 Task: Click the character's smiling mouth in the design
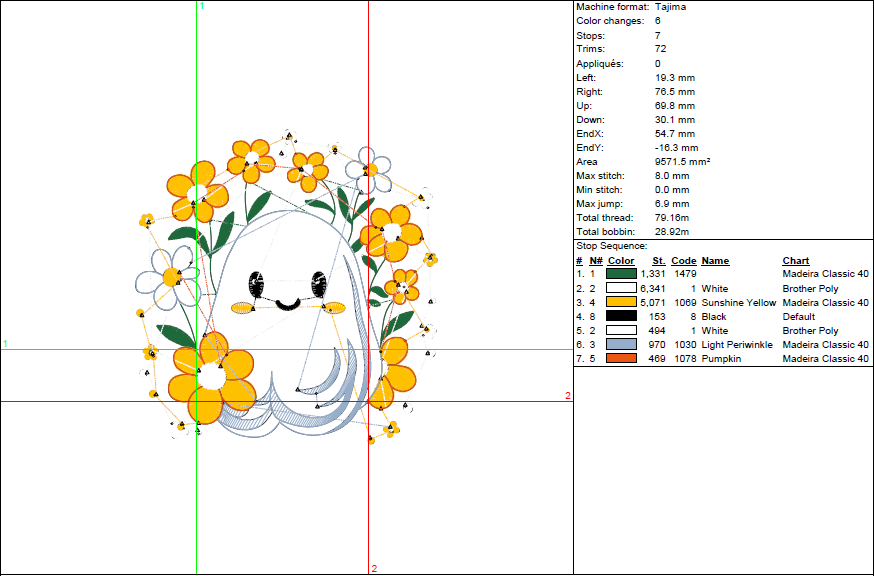[288, 303]
